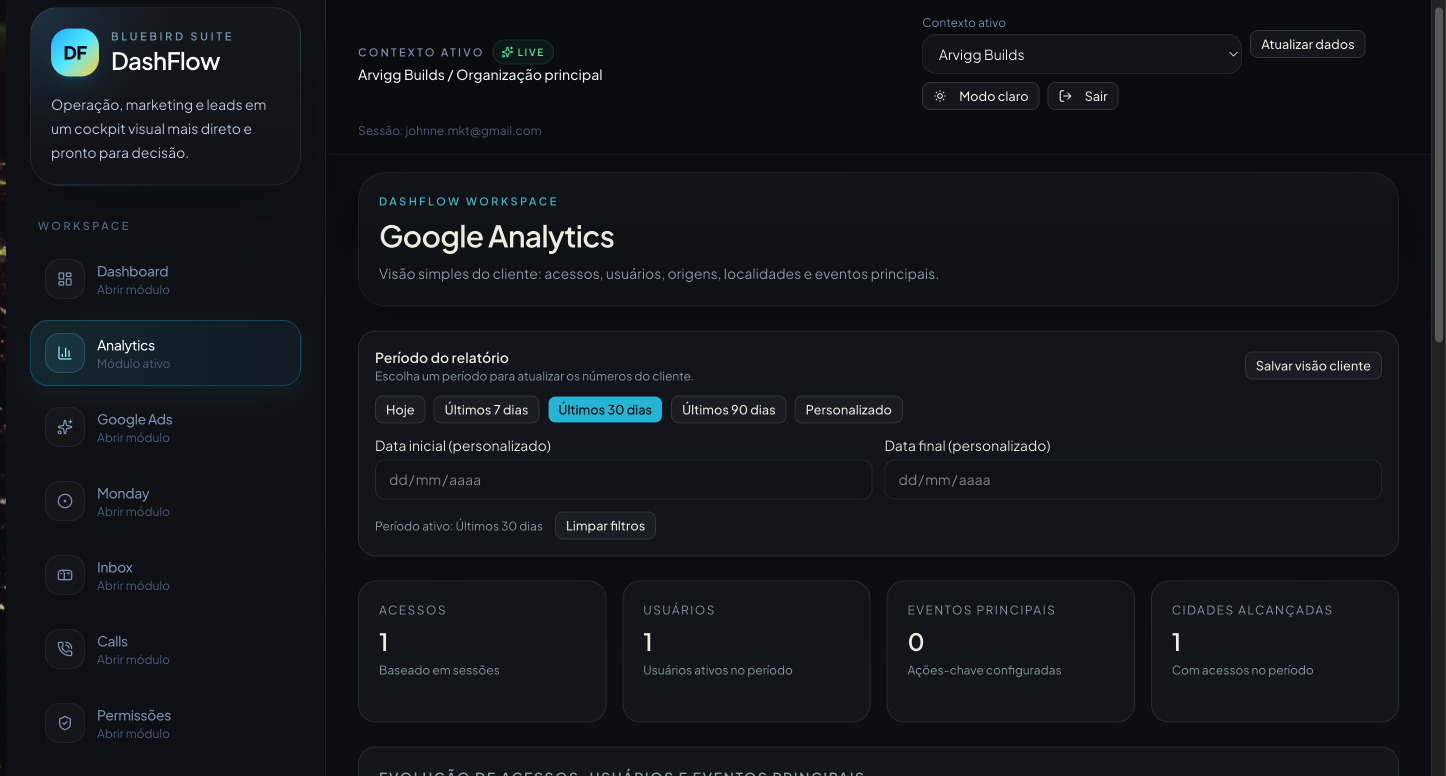Image resolution: width=1446 pixels, height=776 pixels.
Task: Open the Dashboard module
Action: 165,279
